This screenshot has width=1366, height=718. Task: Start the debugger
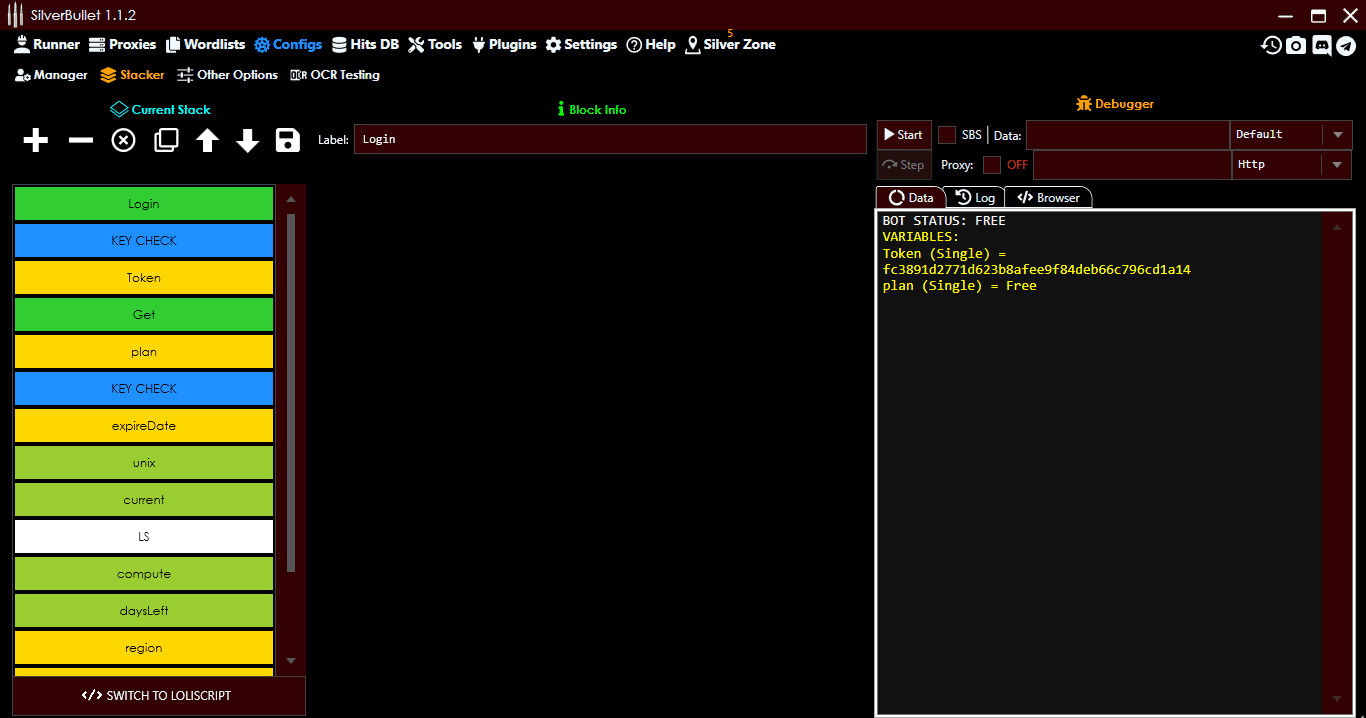(x=904, y=134)
